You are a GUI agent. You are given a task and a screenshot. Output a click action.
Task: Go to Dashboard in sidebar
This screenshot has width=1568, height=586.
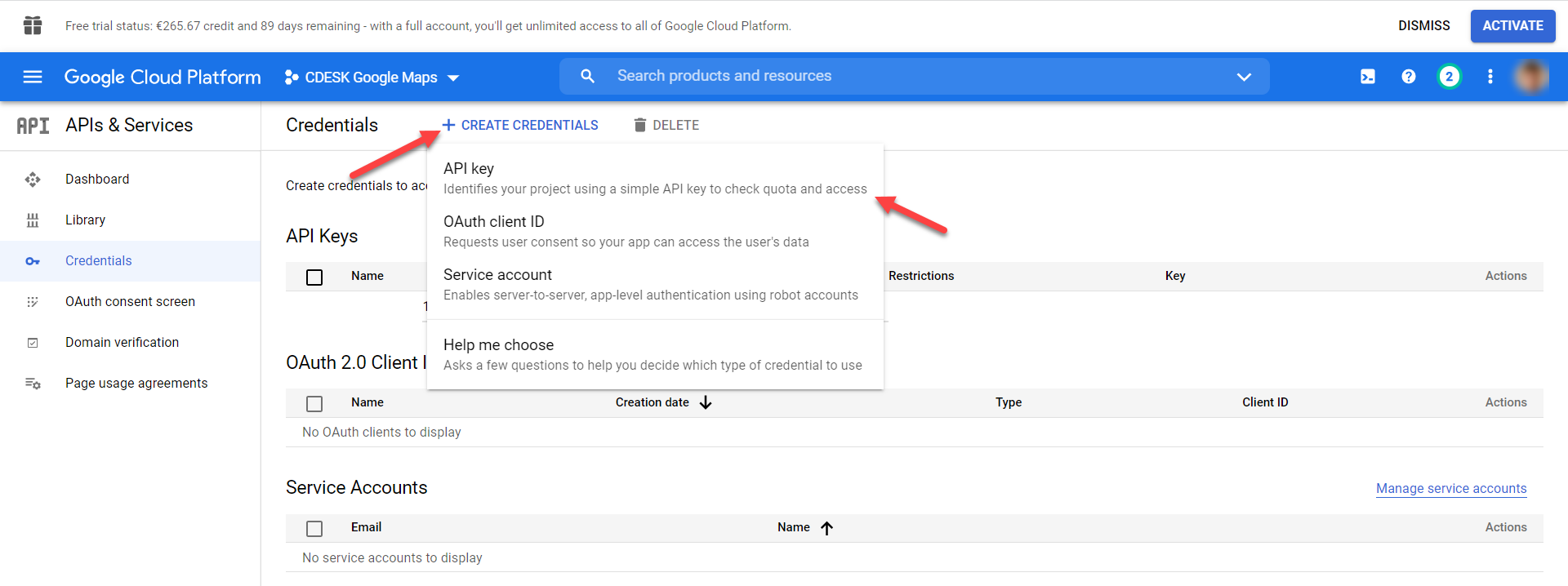click(131, 180)
